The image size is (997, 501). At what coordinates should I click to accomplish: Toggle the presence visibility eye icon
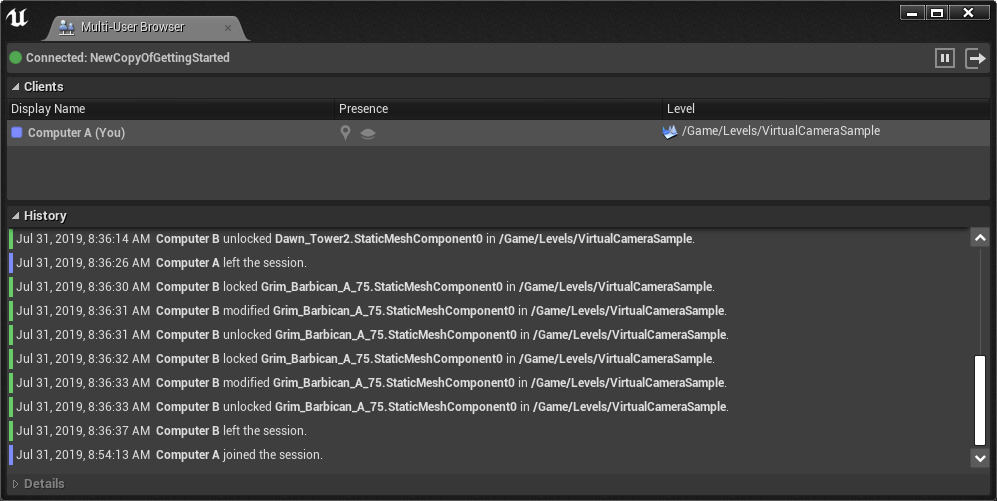coord(368,133)
